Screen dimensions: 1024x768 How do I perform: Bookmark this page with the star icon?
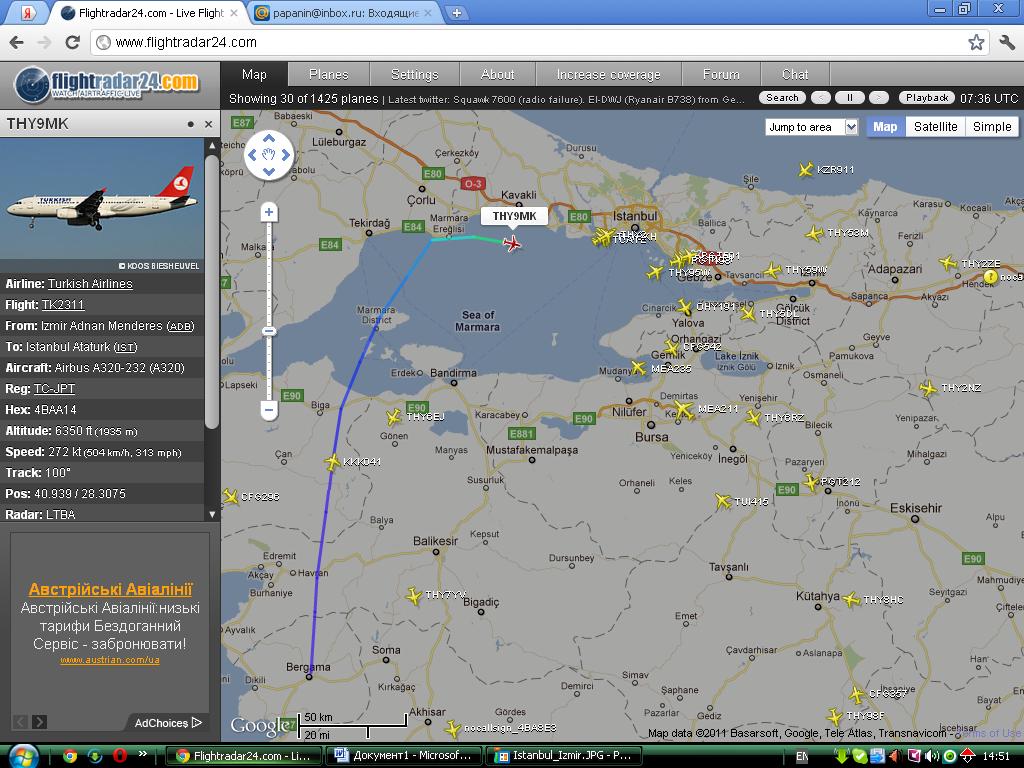(x=976, y=42)
